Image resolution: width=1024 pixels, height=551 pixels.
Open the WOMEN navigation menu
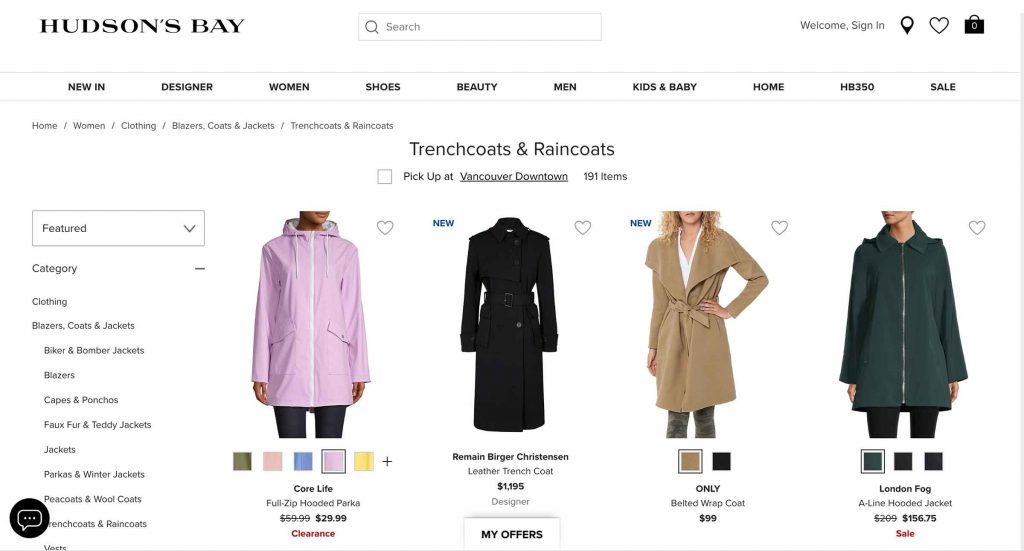click(x=289, y=87)
